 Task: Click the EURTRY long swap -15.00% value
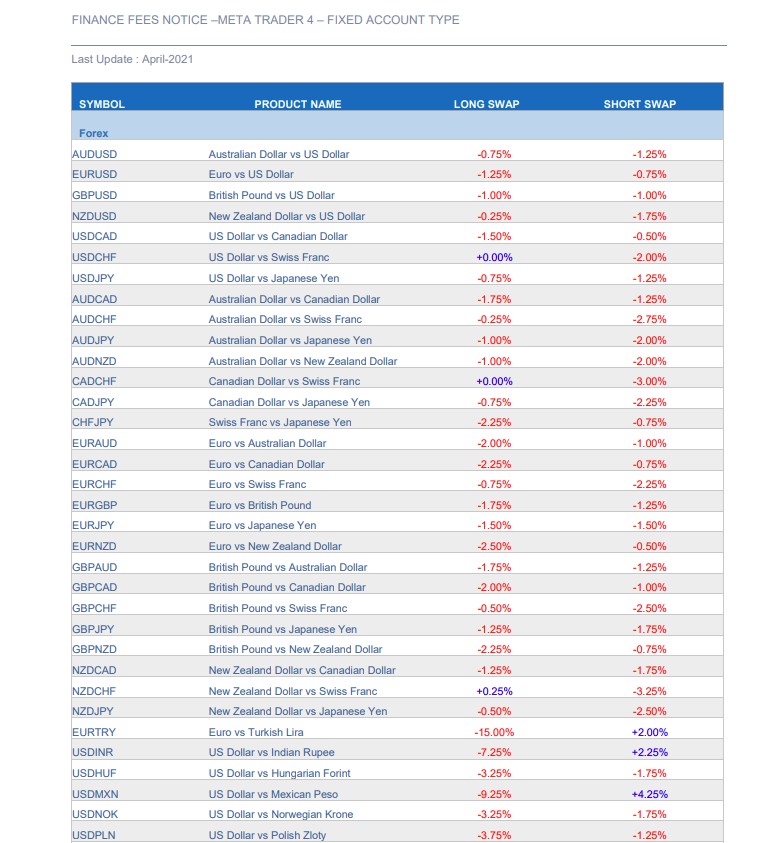tap(495, 732)
